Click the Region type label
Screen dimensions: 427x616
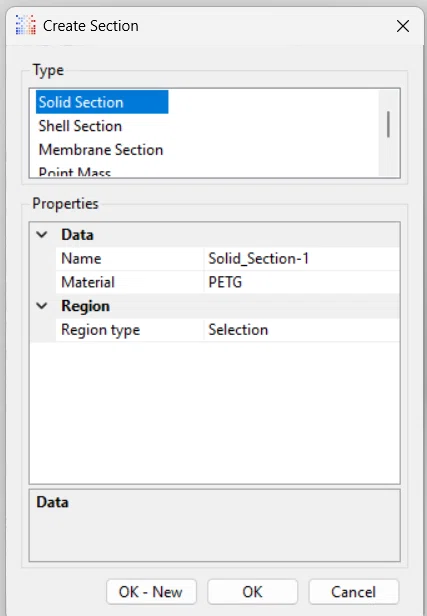pos(101,330)
